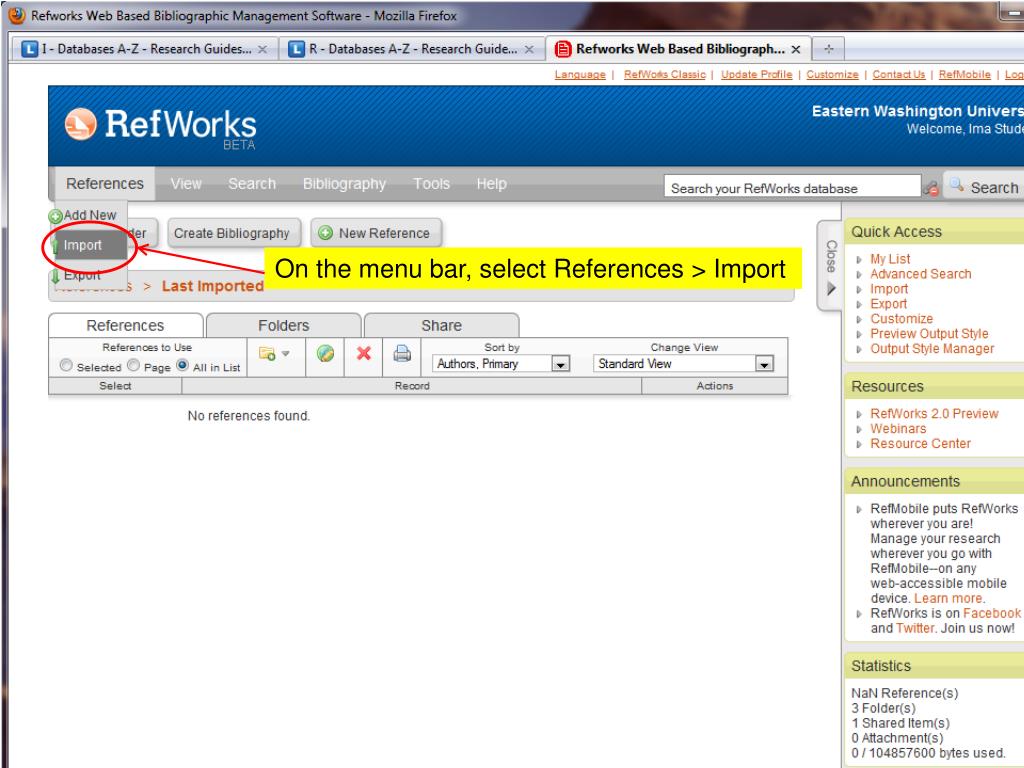The width and height of the screenshot is (1024, 768).
Task: Click the attachment search icon beside search box
Action: tap(931, 188)
